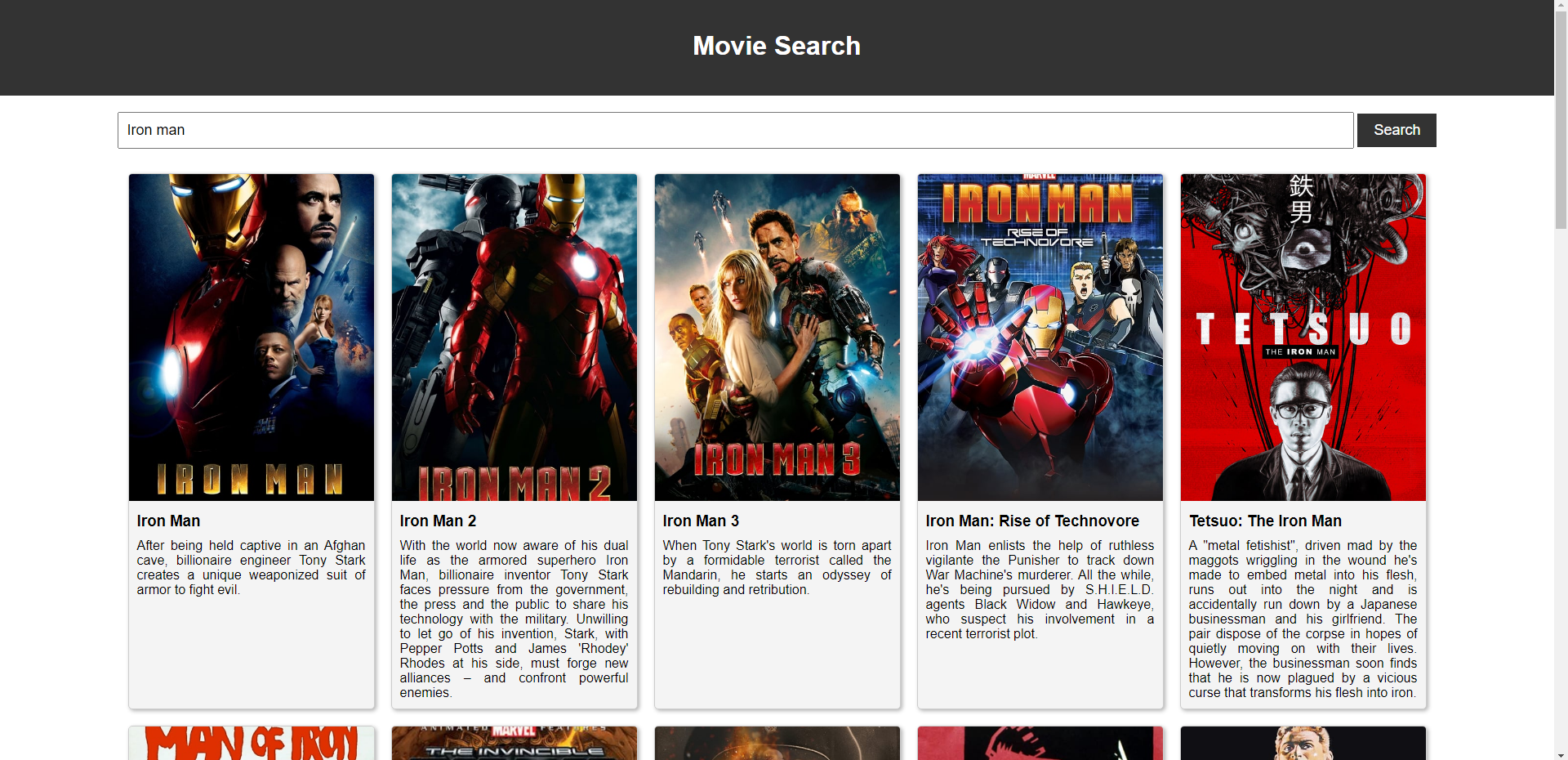Open the "Man of Iron" poster thumbnail
1568x760 pixels.
click(252, 743)
